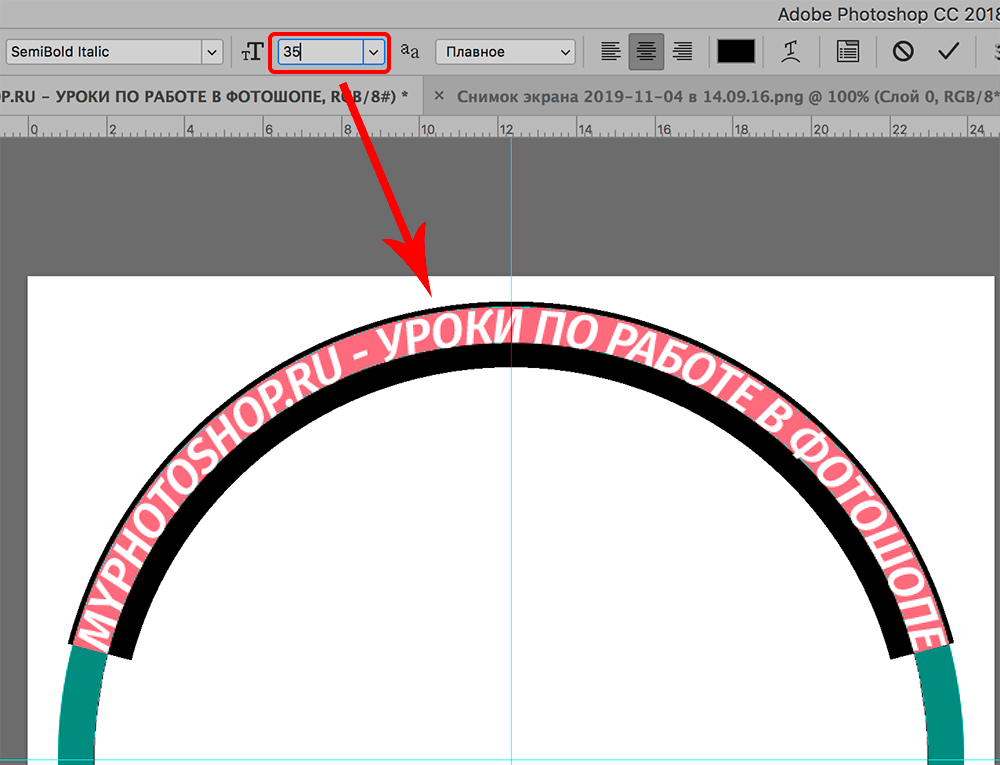Expand the font size dropdown arrow

(x=374, y=52)
